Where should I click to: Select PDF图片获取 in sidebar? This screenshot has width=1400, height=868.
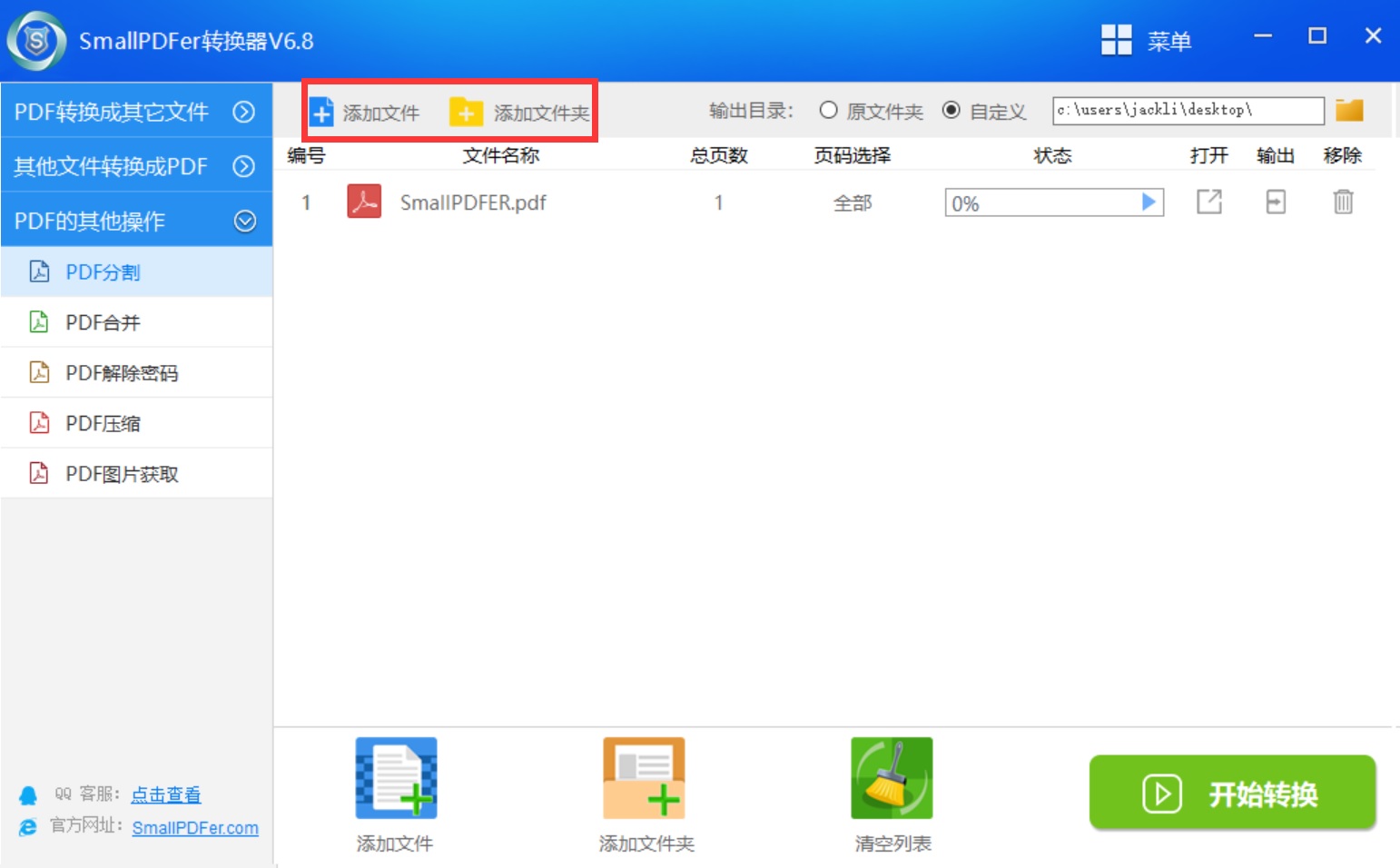pyautogui.click(x=136, y=473)
